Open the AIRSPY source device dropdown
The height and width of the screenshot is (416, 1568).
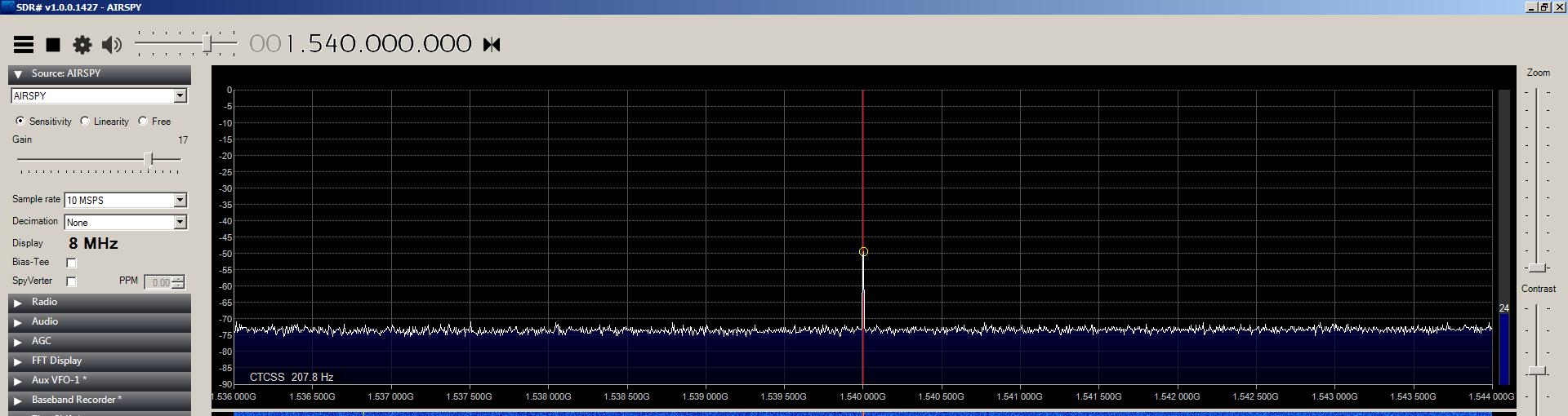click(x=180, y=96)
